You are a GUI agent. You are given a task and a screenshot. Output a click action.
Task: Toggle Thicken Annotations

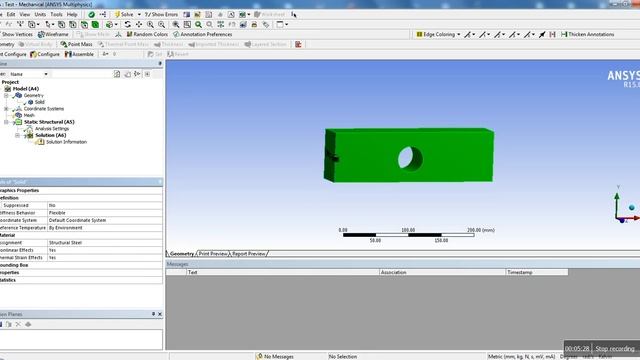(x=587, y=34)
